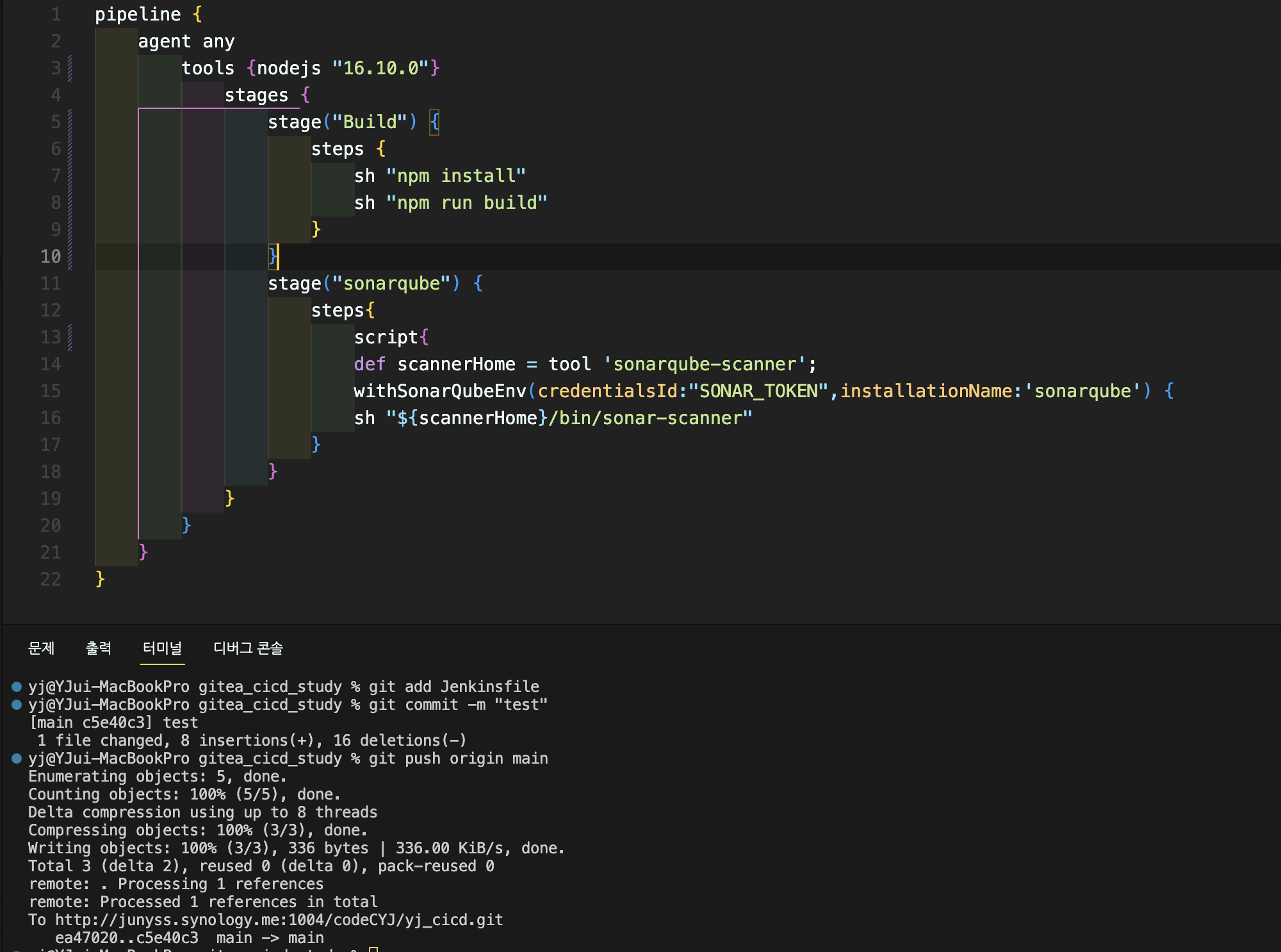Open the yj_cicd.git URL in terminal
The height and width of the screenshot is (952, 1281).
tap(279, 920)
